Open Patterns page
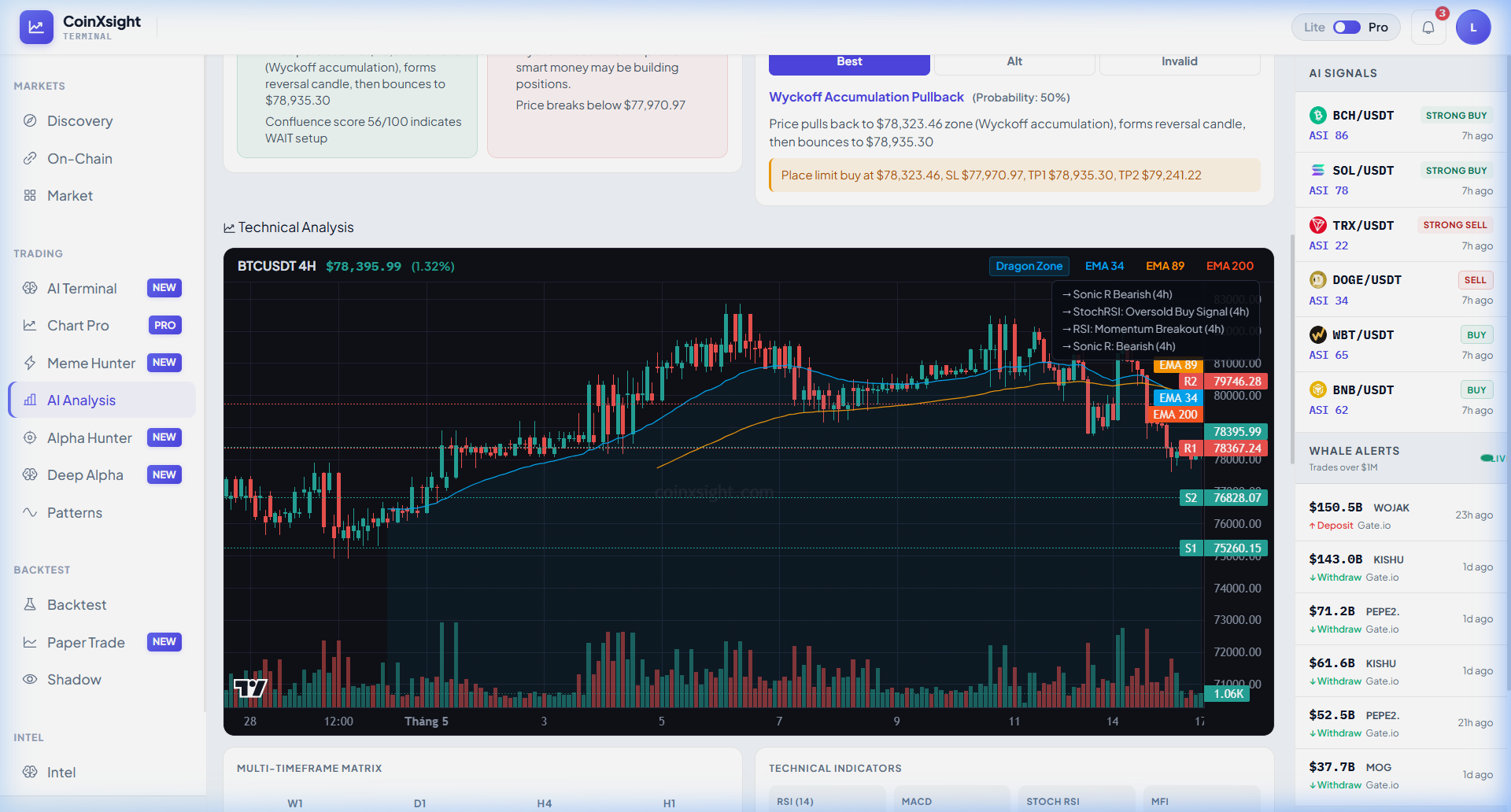 pos(102,513)
